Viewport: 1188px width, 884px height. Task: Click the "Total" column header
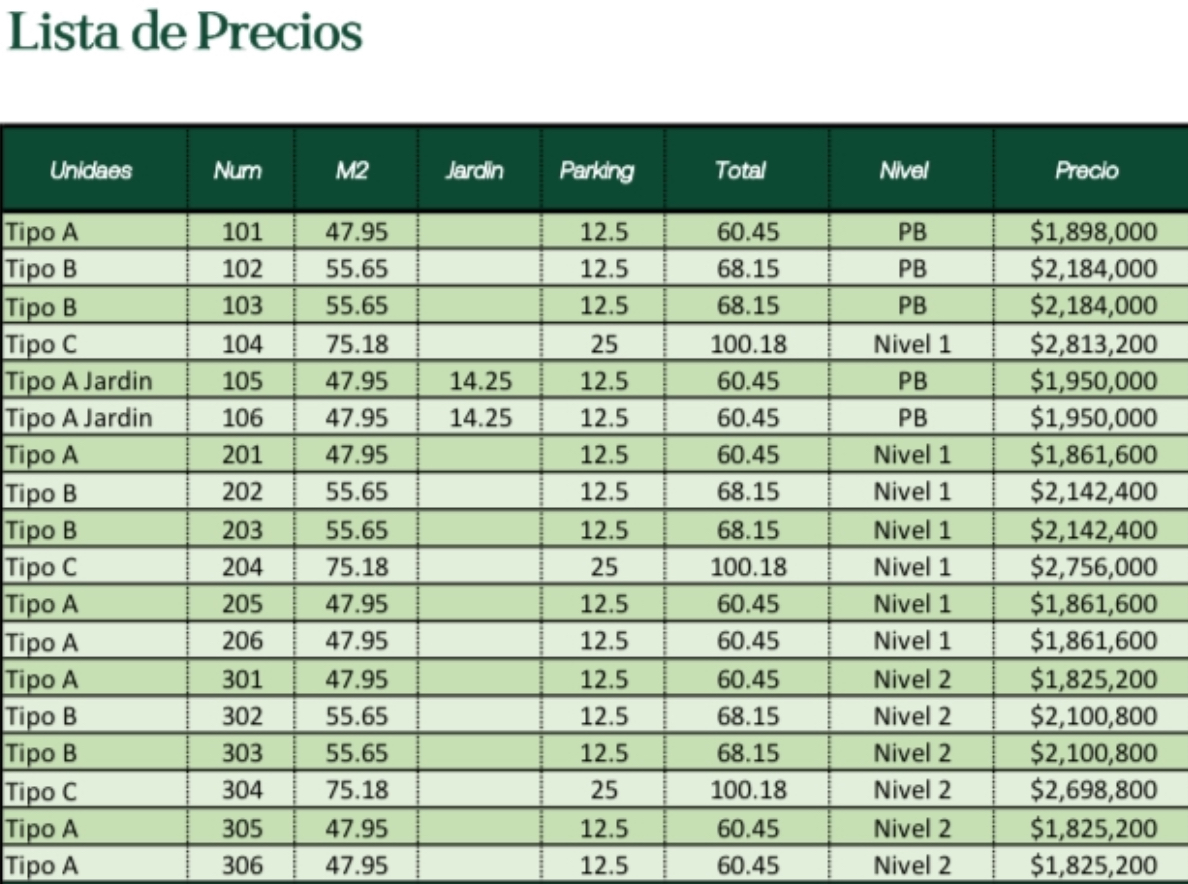point(740,170)
